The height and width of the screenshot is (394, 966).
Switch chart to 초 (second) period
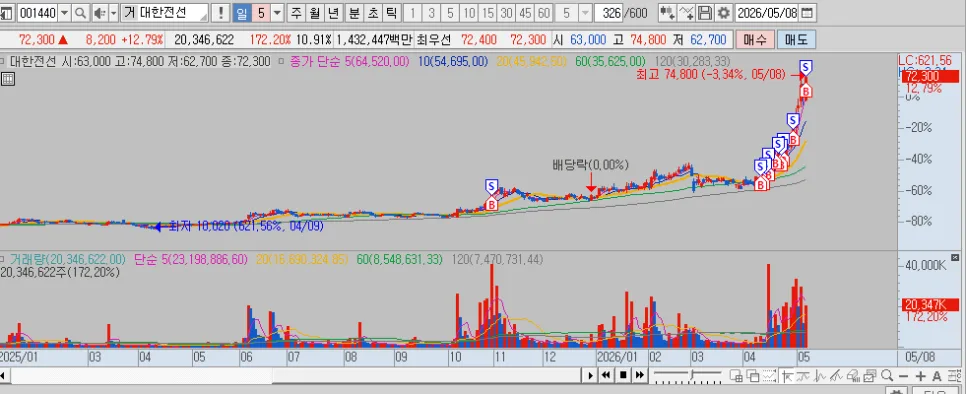click(x=373, y=12)
